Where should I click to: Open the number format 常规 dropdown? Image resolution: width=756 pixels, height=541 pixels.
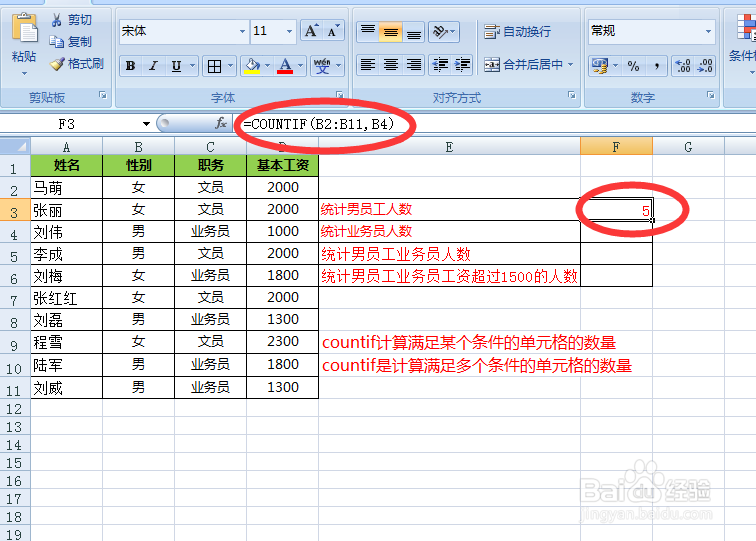pyautogui.click(x=708, y=31)
